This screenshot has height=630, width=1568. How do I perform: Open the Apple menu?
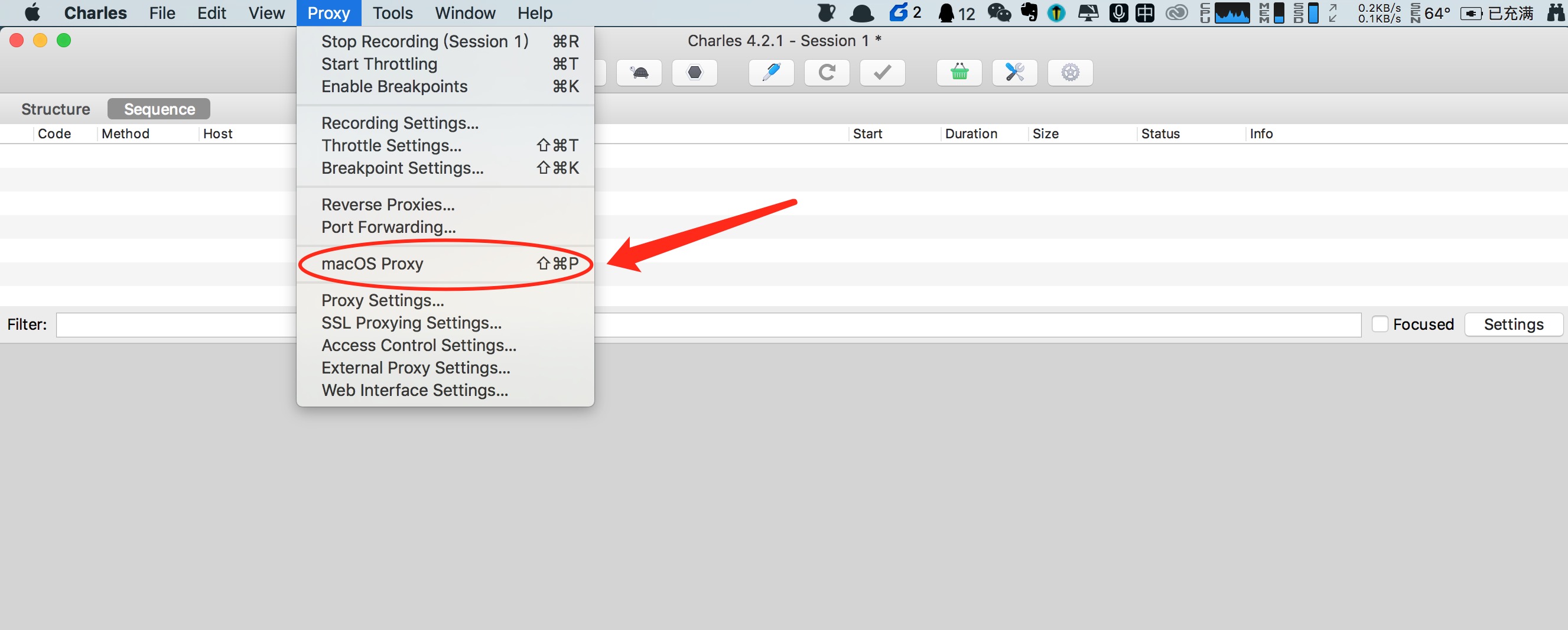(32, 13)
